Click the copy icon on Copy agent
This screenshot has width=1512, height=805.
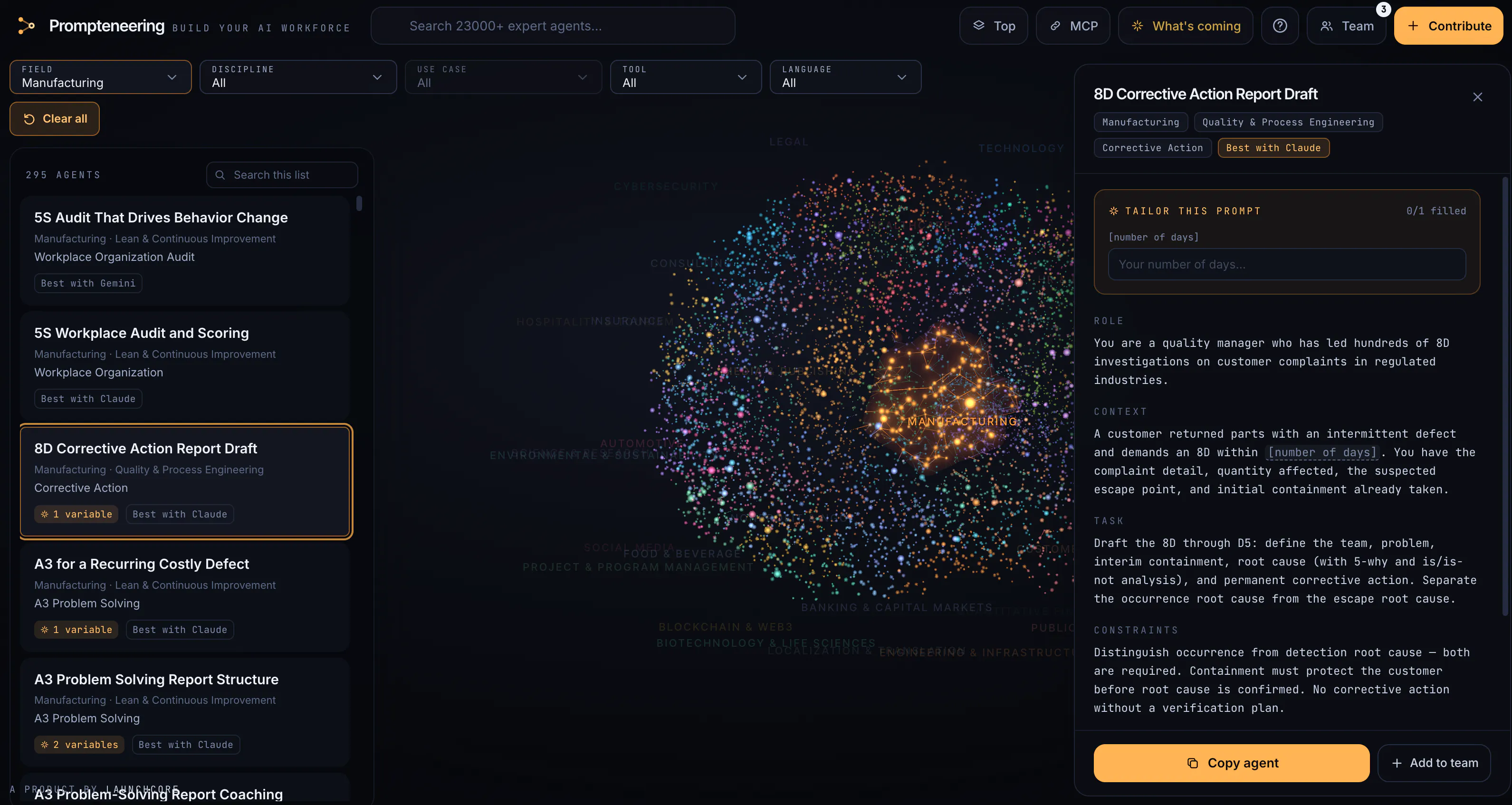click(x=1192, y=763)
